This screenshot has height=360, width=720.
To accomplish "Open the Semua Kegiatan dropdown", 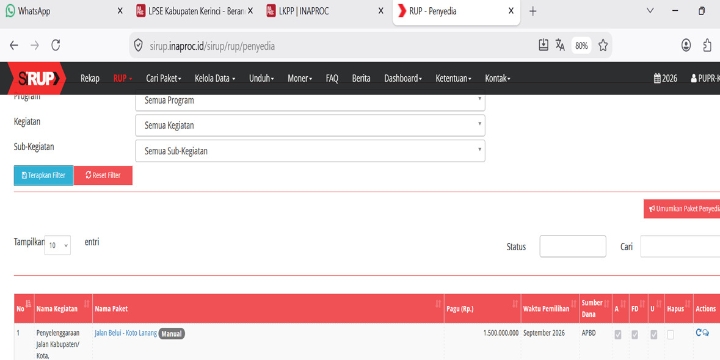I will [x=310, y=125].
